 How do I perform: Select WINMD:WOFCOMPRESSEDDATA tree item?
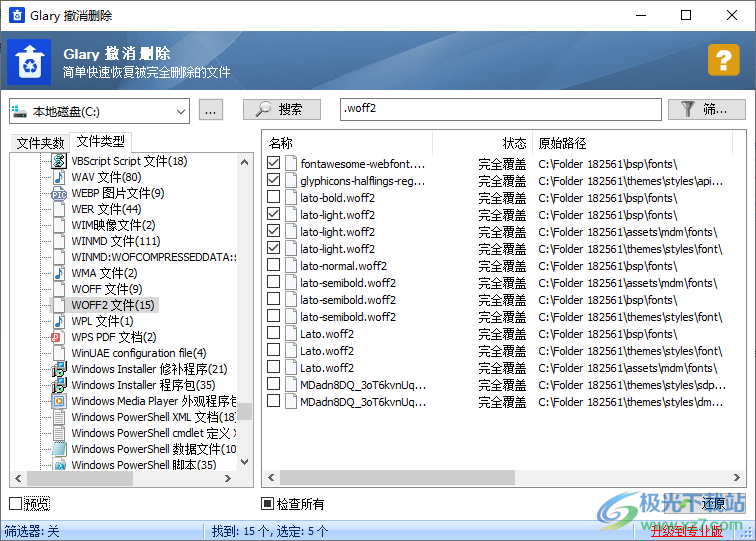pos(153,257)
